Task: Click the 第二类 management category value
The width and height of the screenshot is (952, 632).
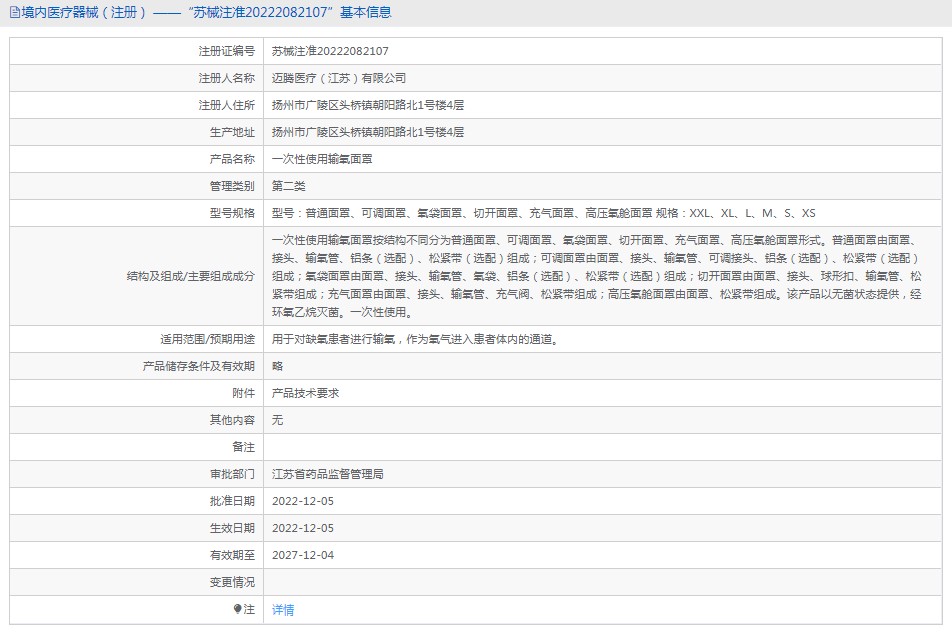Action: [x=288, y=186]
